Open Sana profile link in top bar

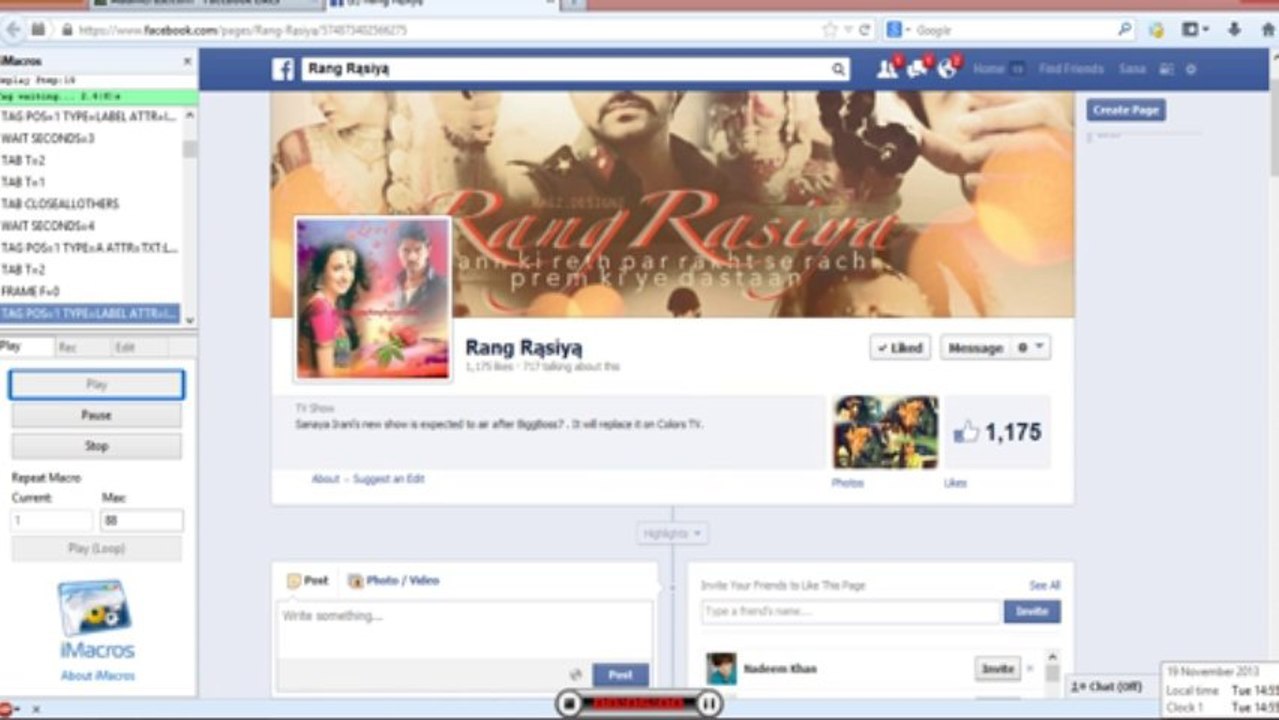pyautogui.click(x=1132, y=69)
